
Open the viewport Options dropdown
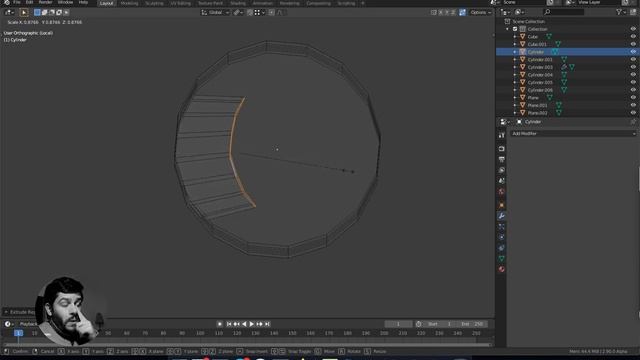[480, 13]
